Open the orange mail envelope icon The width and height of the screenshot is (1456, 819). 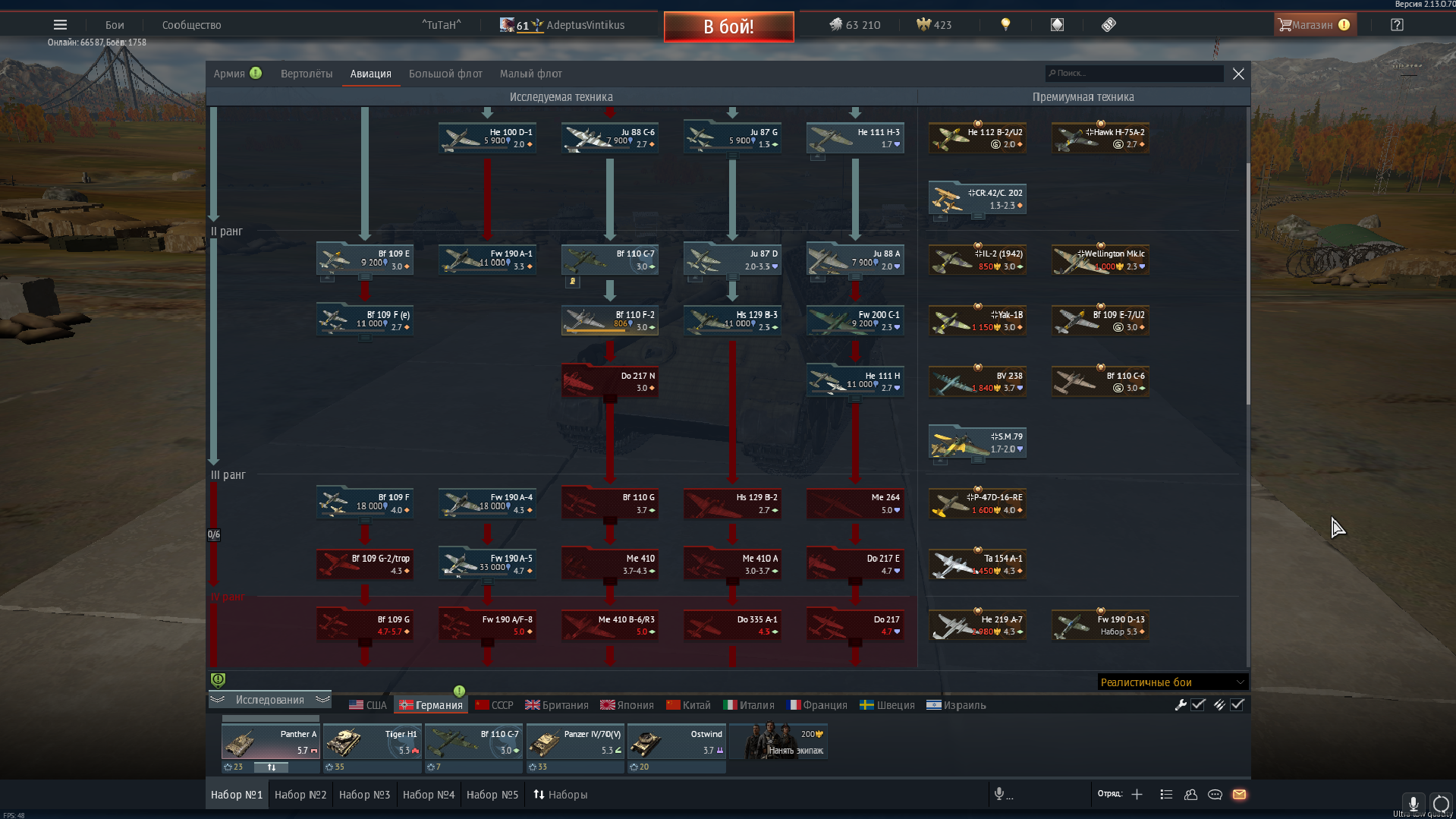(x=1239, y=794)
